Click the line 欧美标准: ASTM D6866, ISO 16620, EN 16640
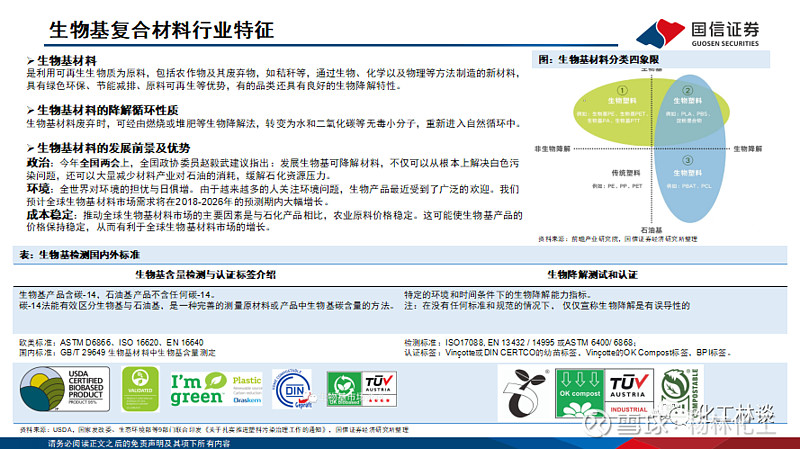 coord(111,342)
